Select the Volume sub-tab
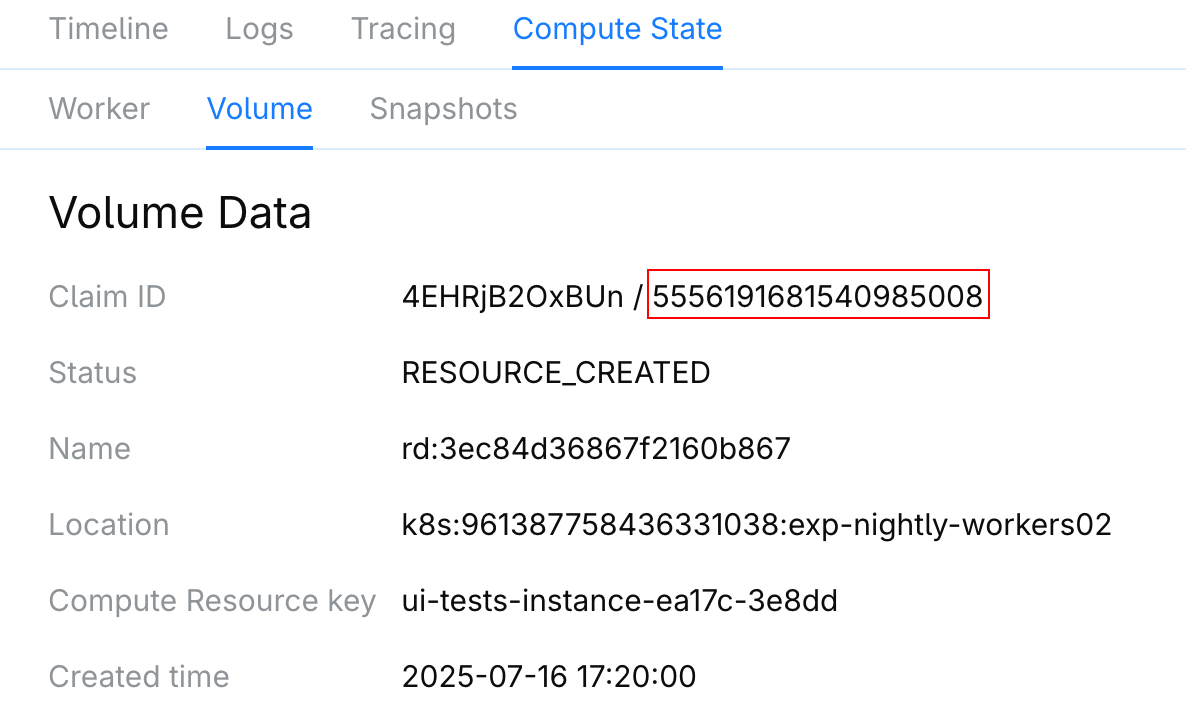The height and width of the screenshot is (714, 1186). [x=259, y=109]
